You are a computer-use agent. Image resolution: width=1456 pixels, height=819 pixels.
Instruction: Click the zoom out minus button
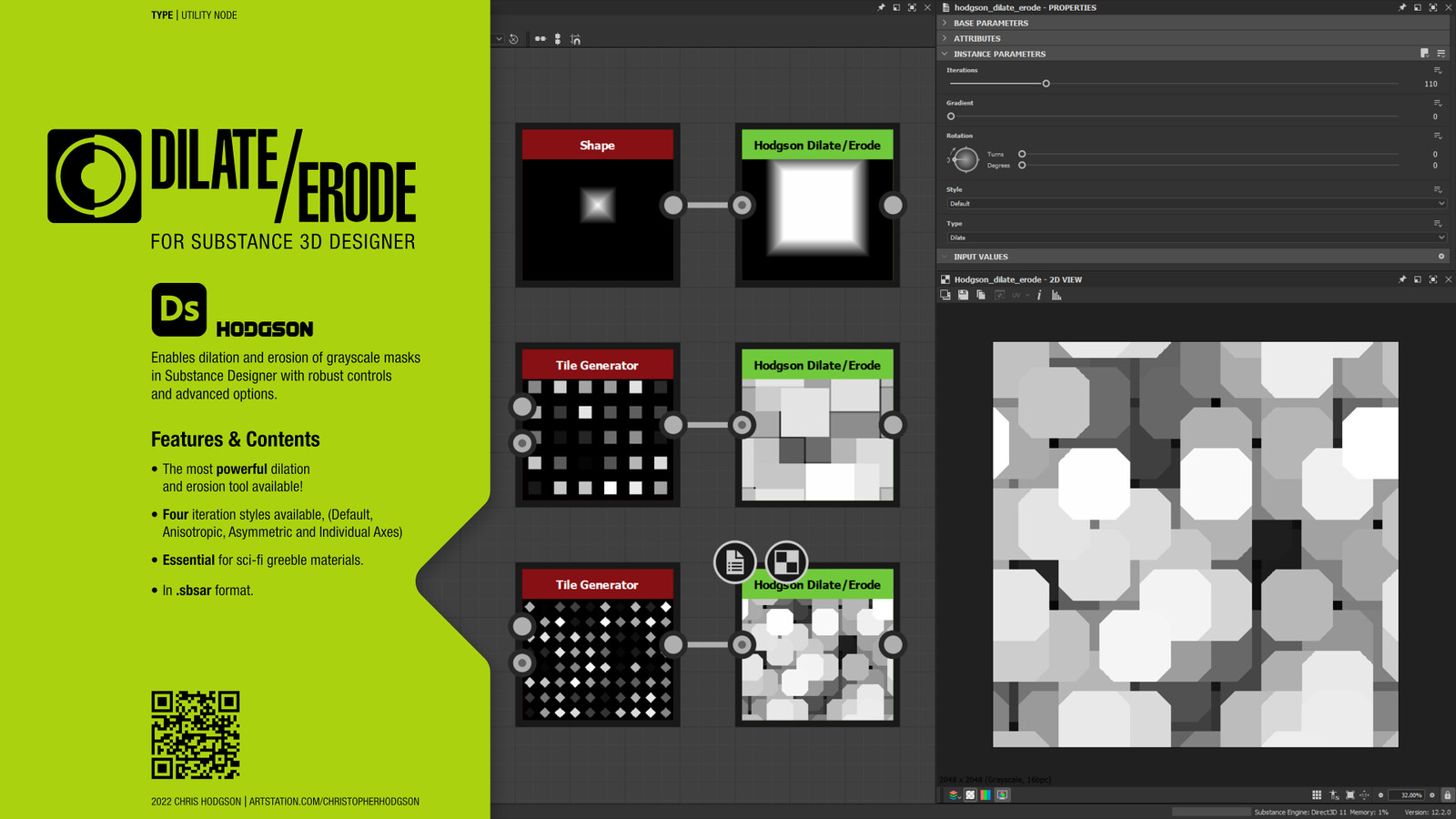(x=1380, y=794)
